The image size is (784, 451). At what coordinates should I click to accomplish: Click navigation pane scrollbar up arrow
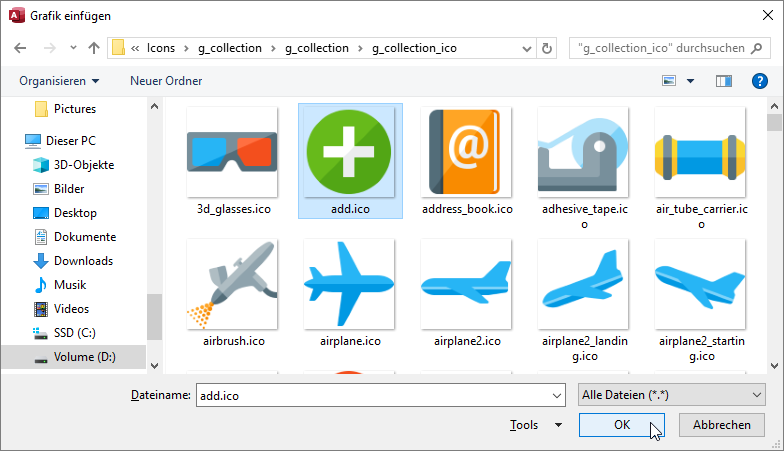[x=154, y=106]
